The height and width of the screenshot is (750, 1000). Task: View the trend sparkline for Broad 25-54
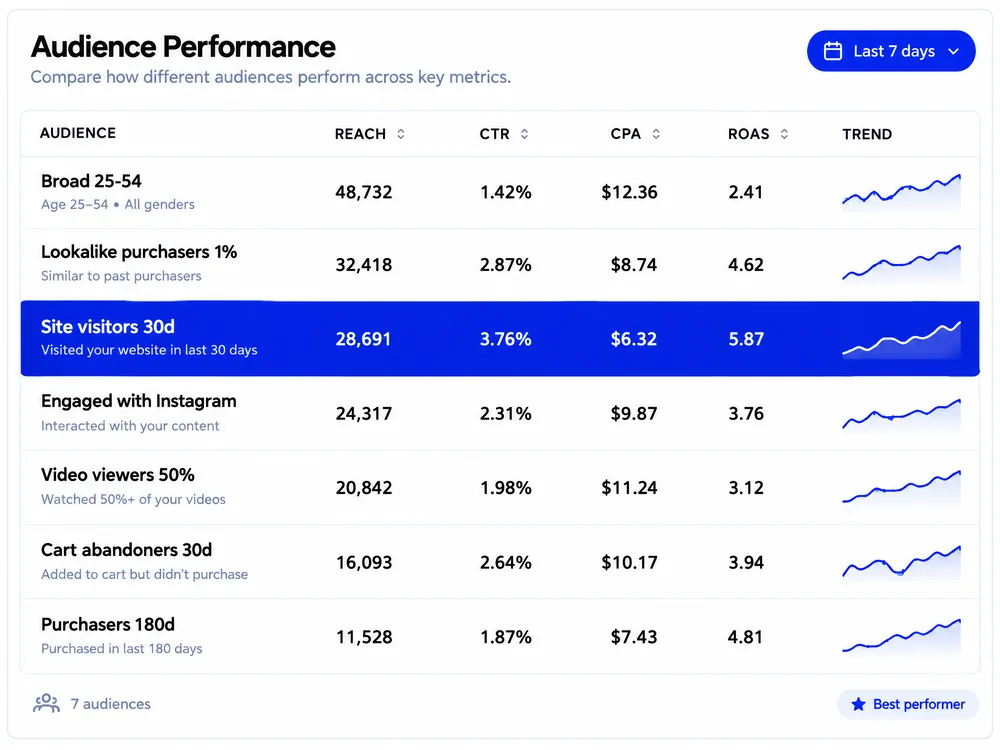[x=901, y=193]
